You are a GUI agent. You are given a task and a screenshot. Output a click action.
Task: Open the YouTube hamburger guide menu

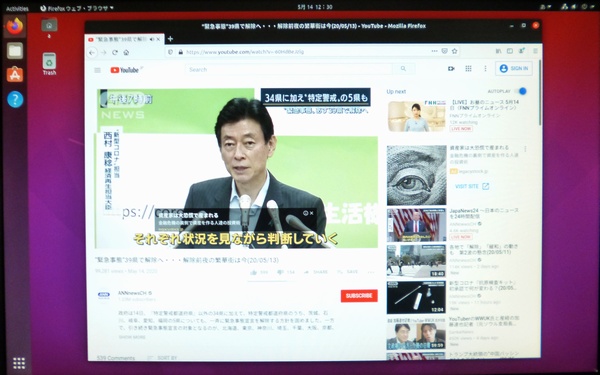point(98,70)
